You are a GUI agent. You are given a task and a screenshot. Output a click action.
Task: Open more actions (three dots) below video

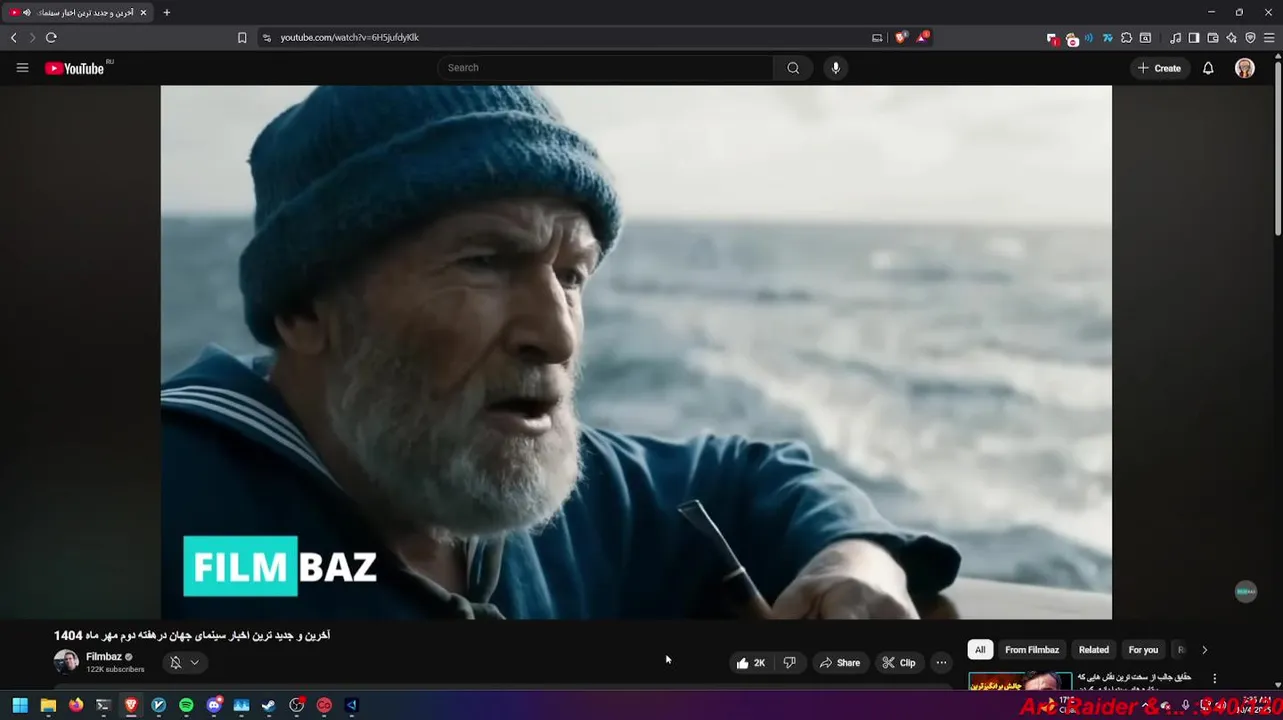941,663
